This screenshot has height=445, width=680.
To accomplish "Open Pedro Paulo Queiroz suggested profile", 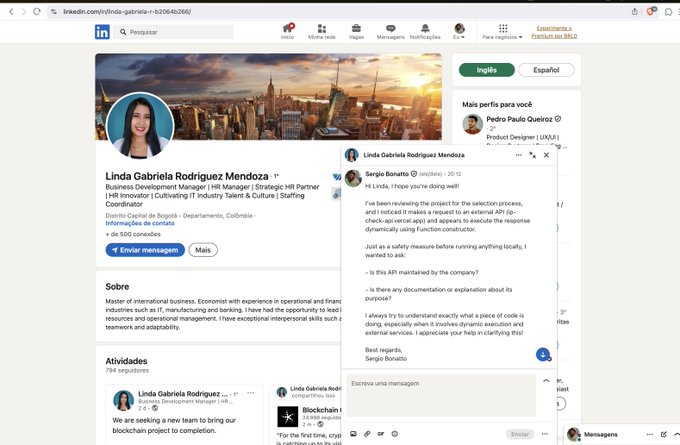I will tap(519, 119).
